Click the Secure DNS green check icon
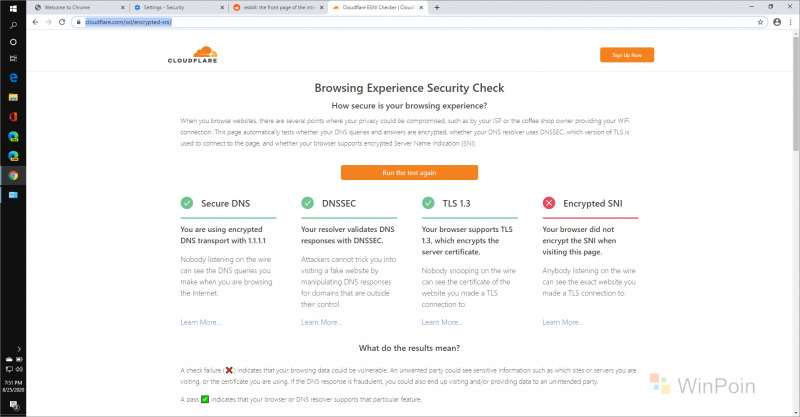This screenshot has height=417, width=800. (x=187, y=203)
